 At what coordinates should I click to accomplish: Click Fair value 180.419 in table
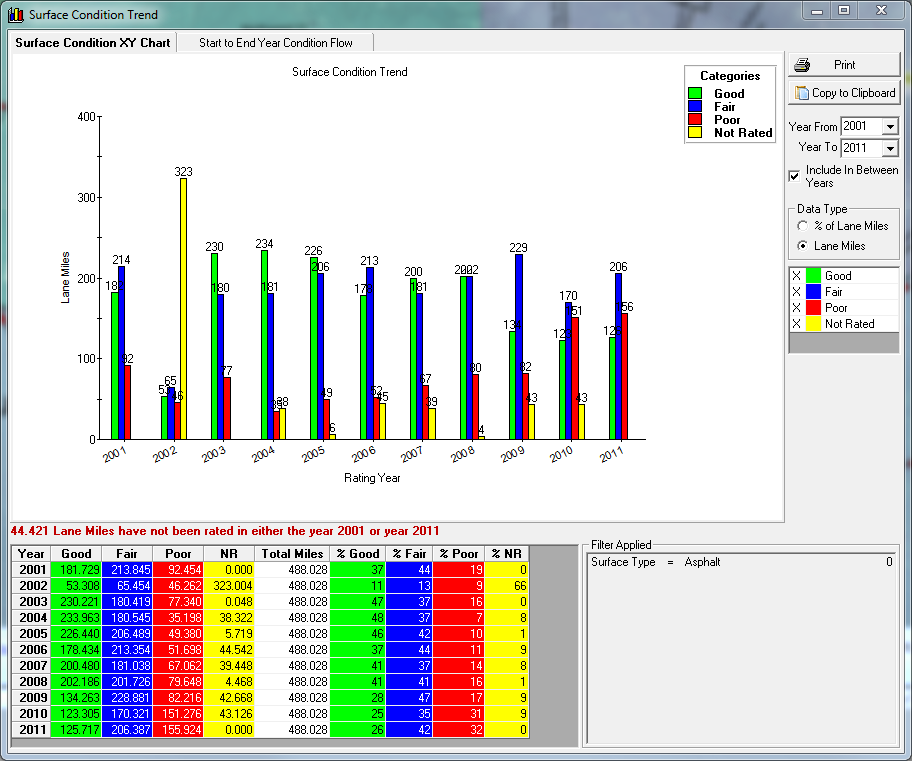click(x=127, y=602)
